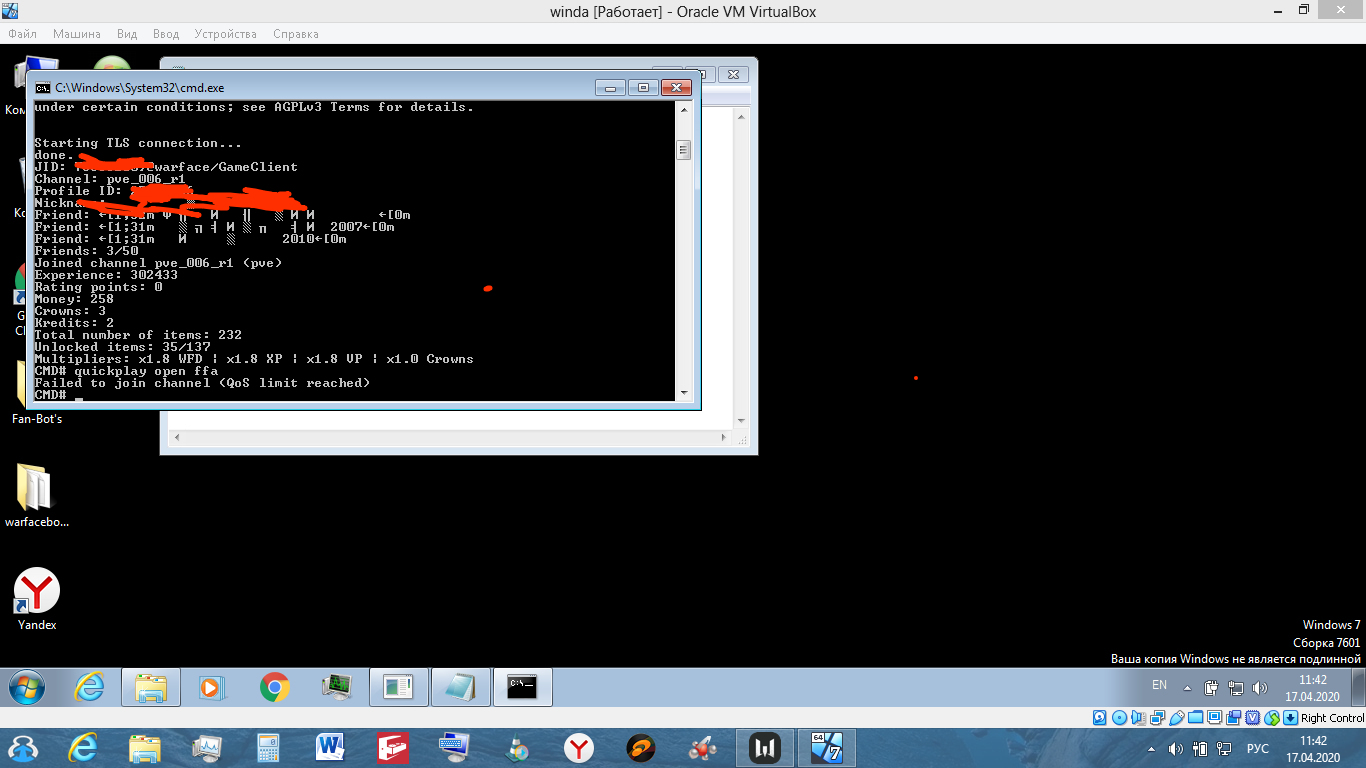Open the Устройства menu in VirtualBox
The width and height of the screenshot is (1366, 768).
coord(224,33)
